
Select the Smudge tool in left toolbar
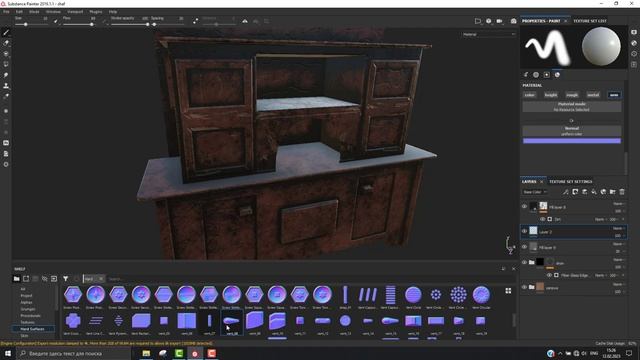coord(6,75)
